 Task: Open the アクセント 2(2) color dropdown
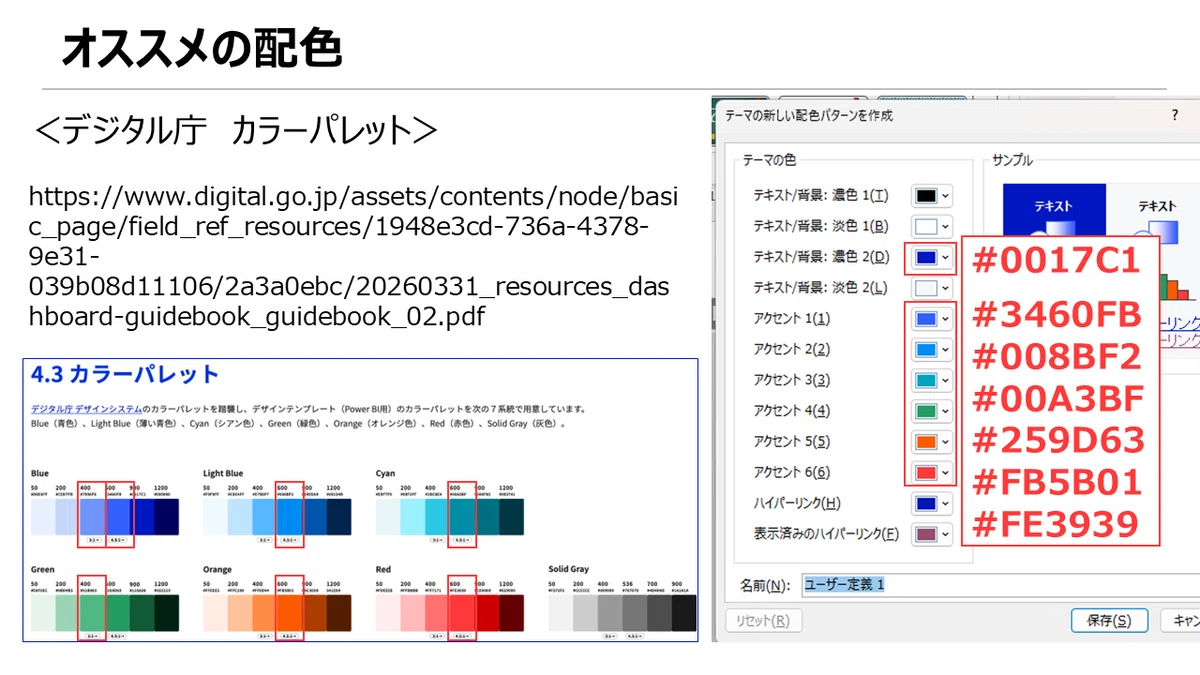click(x=932, y=350)
